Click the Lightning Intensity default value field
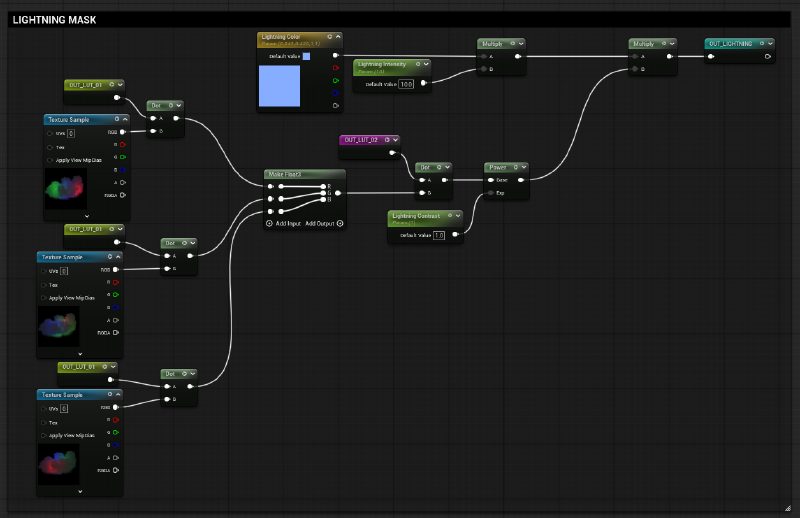The width and height of the screenshot is (800, 518). click(406, 84)
